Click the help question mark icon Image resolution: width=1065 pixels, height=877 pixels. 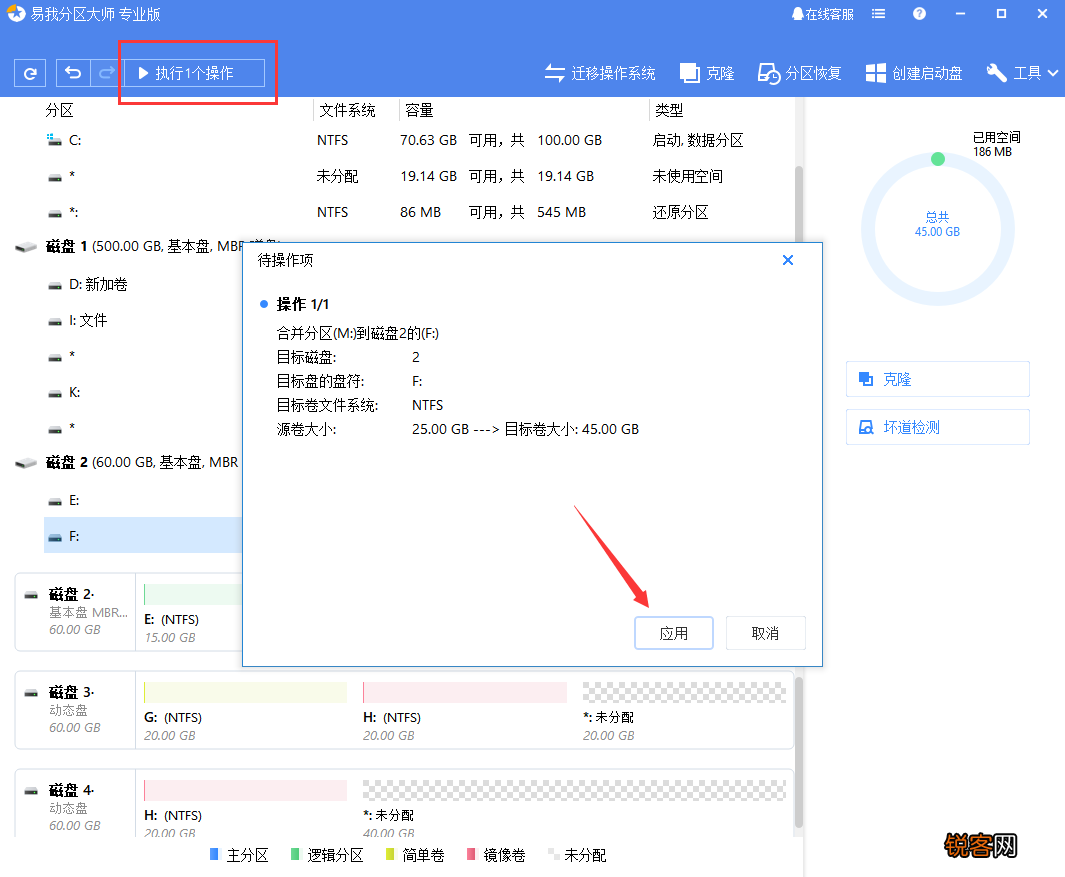[919, 14]
